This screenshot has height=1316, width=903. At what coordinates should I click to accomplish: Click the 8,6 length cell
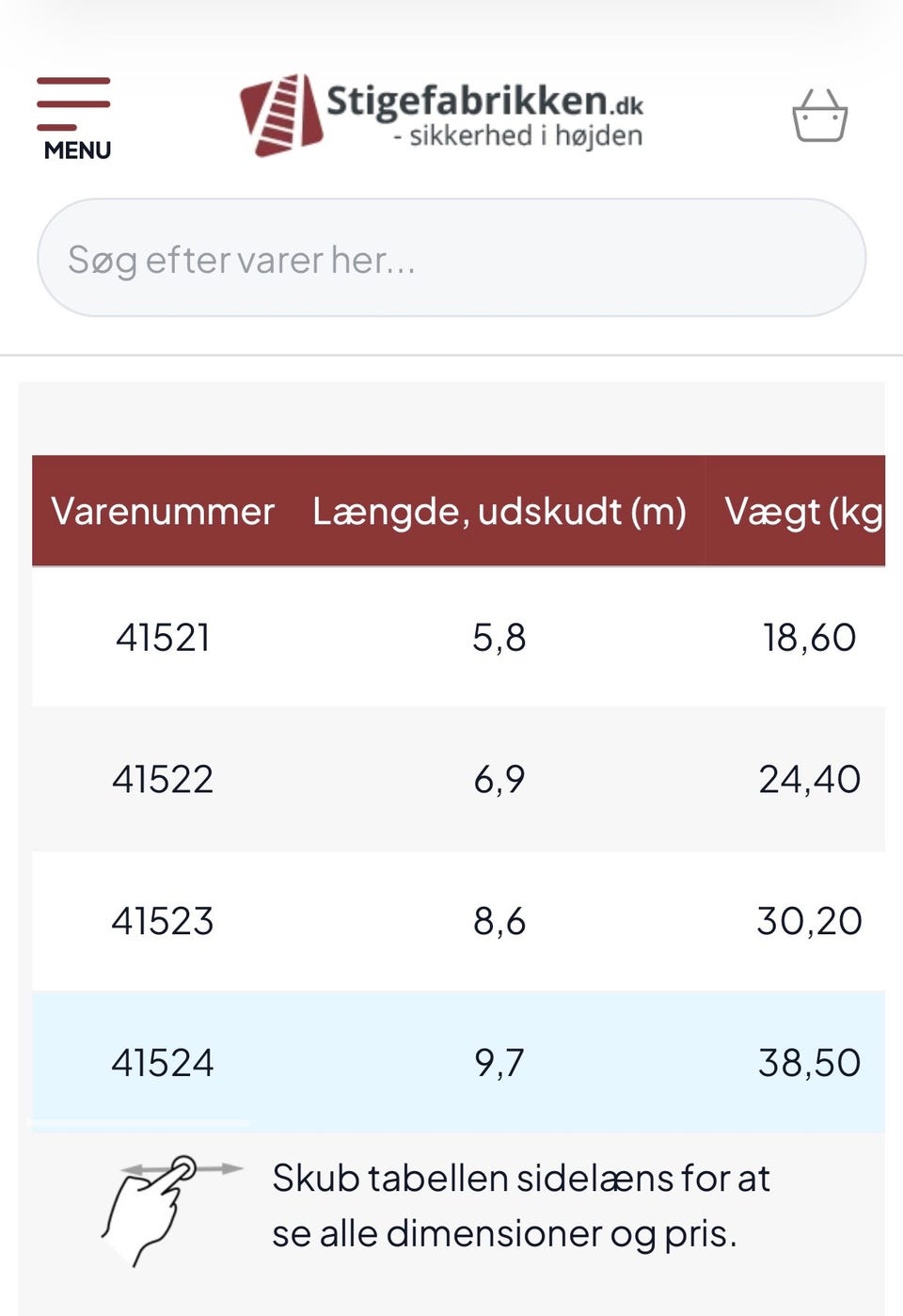point(499,921)
